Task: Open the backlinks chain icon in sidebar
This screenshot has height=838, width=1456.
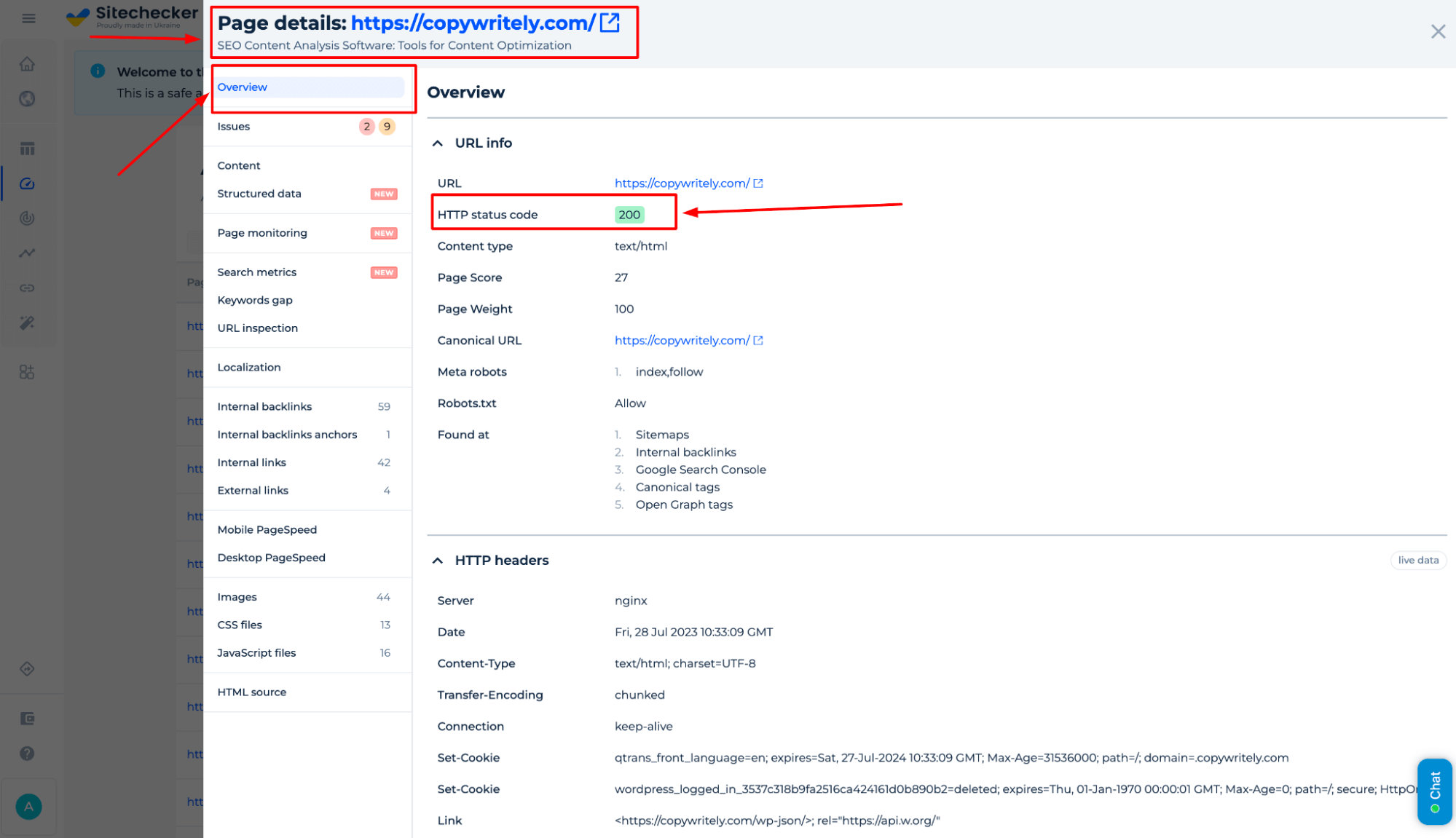Action: (27, 288)
